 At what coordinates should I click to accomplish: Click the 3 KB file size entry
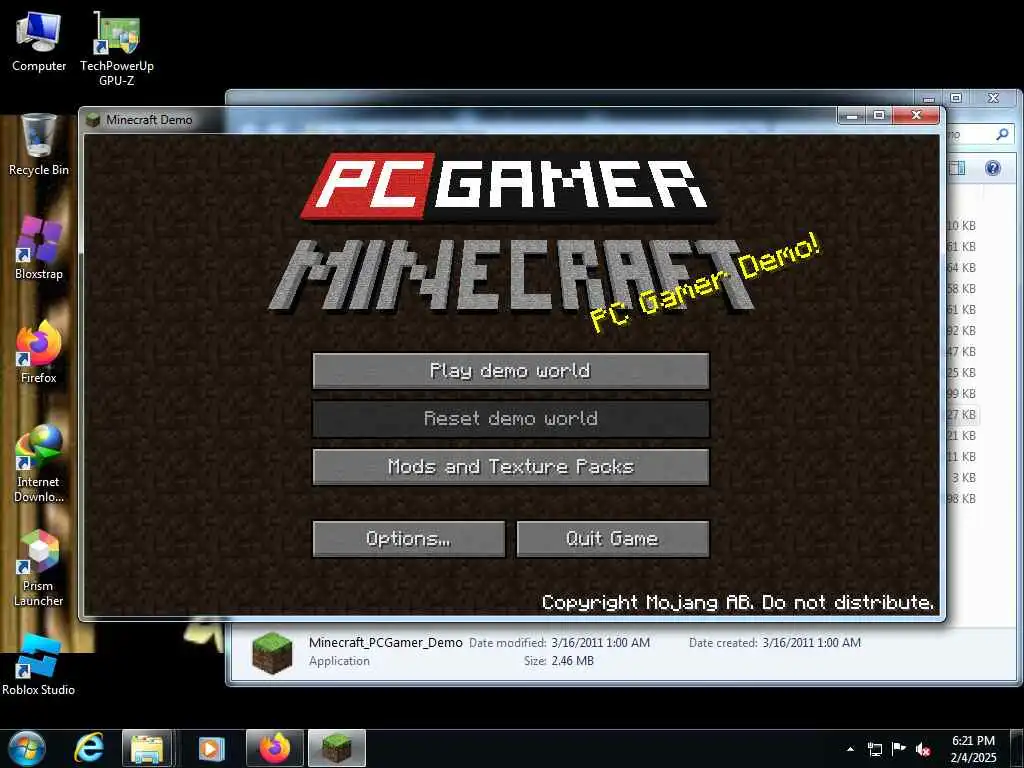point(963,477)
